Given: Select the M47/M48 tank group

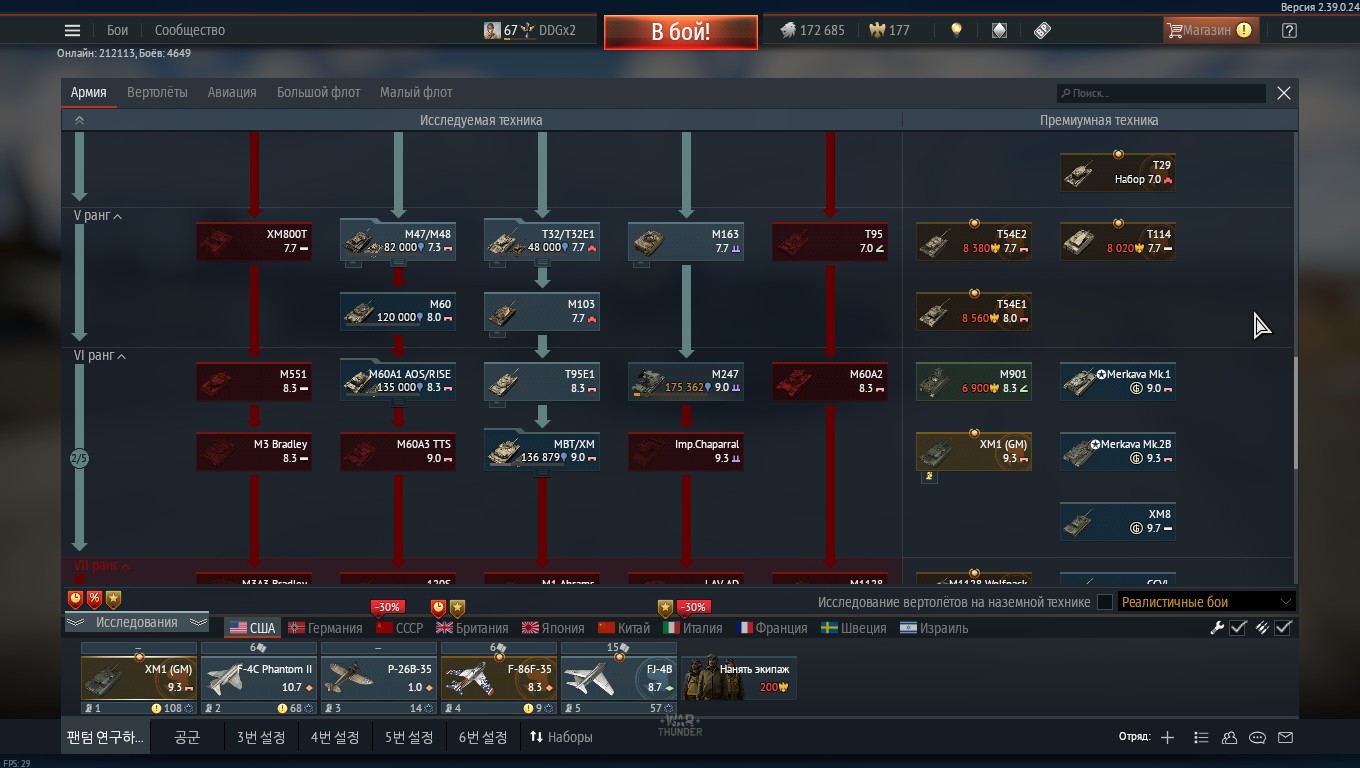Looking at the screenshot, I should coord(398,242).
